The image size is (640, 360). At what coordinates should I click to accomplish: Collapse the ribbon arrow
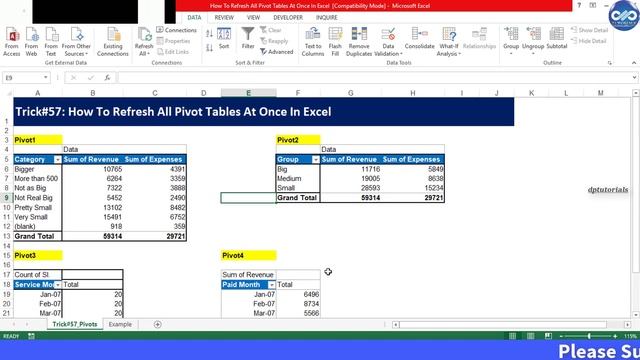[634, 63]
